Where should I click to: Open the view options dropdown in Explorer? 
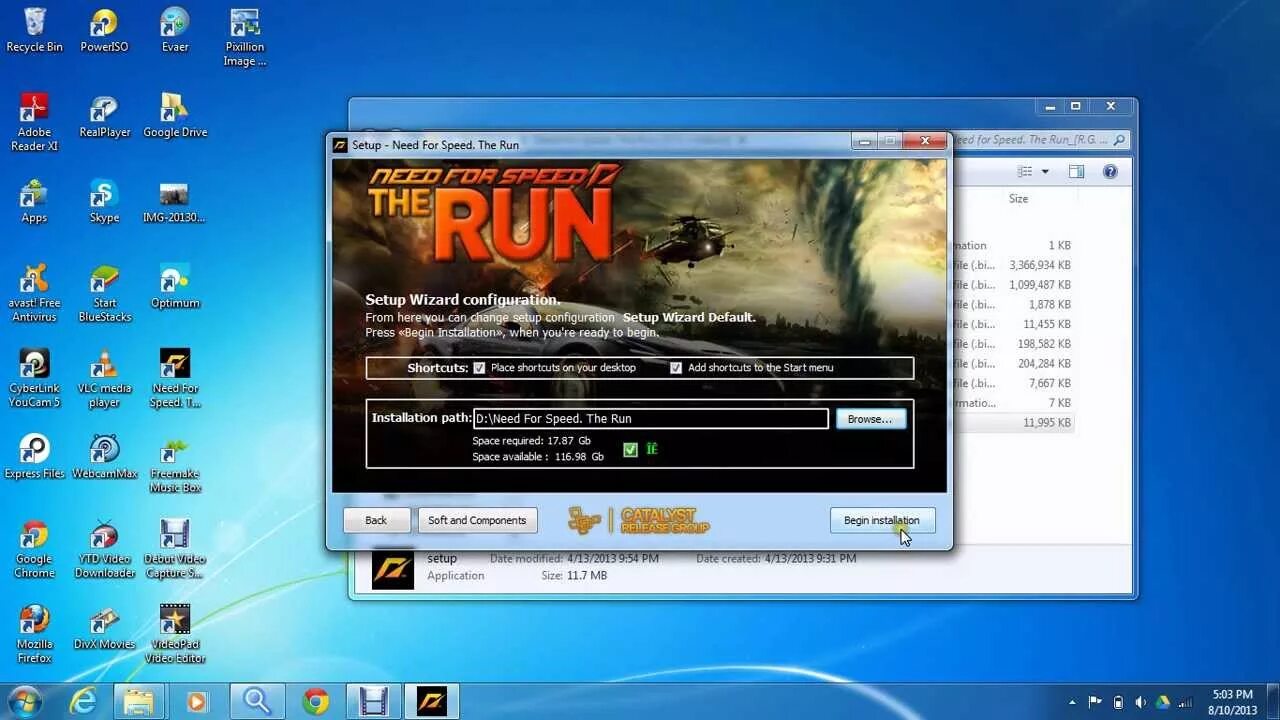(x=1045, y=172)
